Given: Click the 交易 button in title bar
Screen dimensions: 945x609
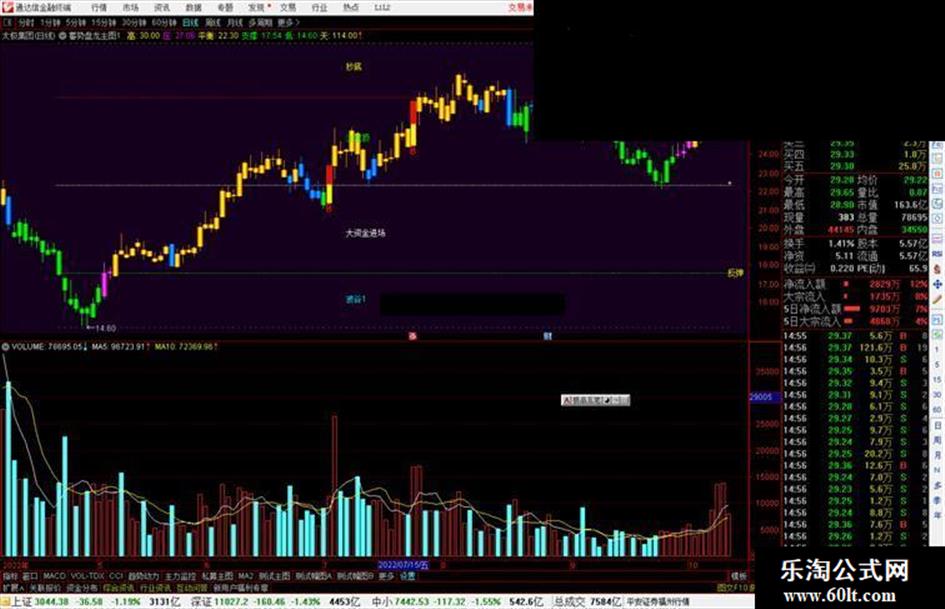Looking at the screenshot, I should 520,7.
